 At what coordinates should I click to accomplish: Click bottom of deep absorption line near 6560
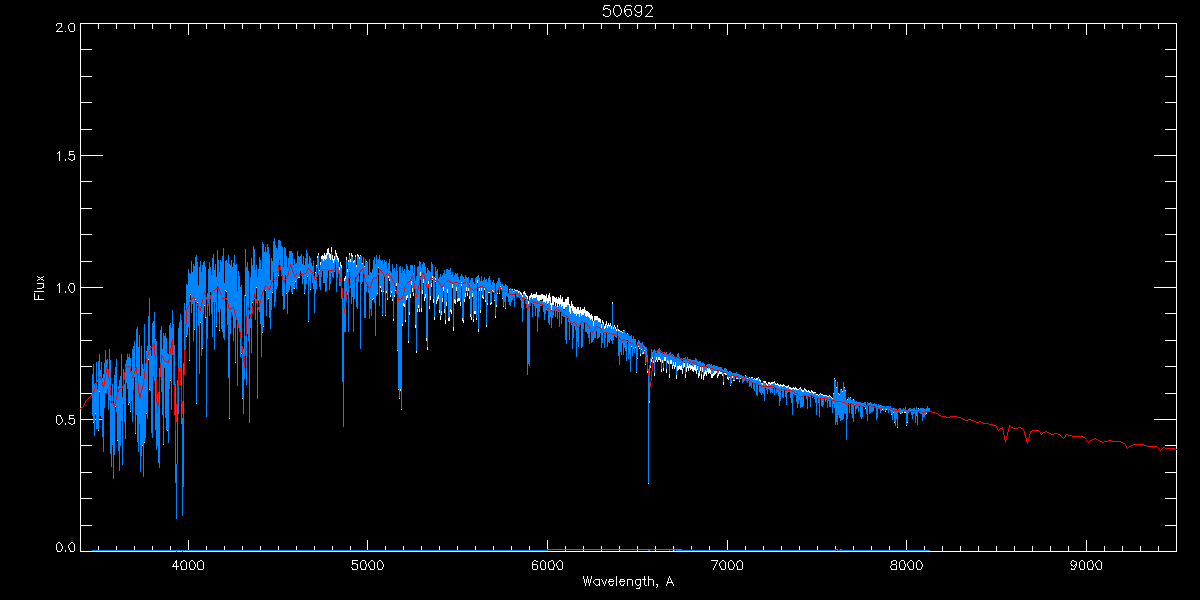coord(648,481)
